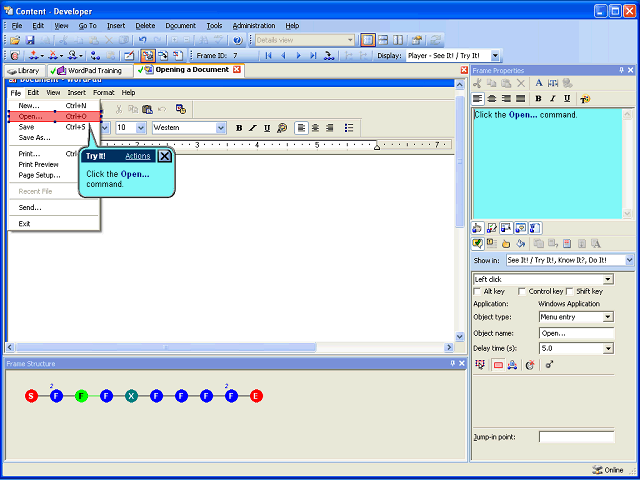Enable the Control key checkbox
This screenshot has width=640, height=480.
pyautogui.click(x=522, y=291)
